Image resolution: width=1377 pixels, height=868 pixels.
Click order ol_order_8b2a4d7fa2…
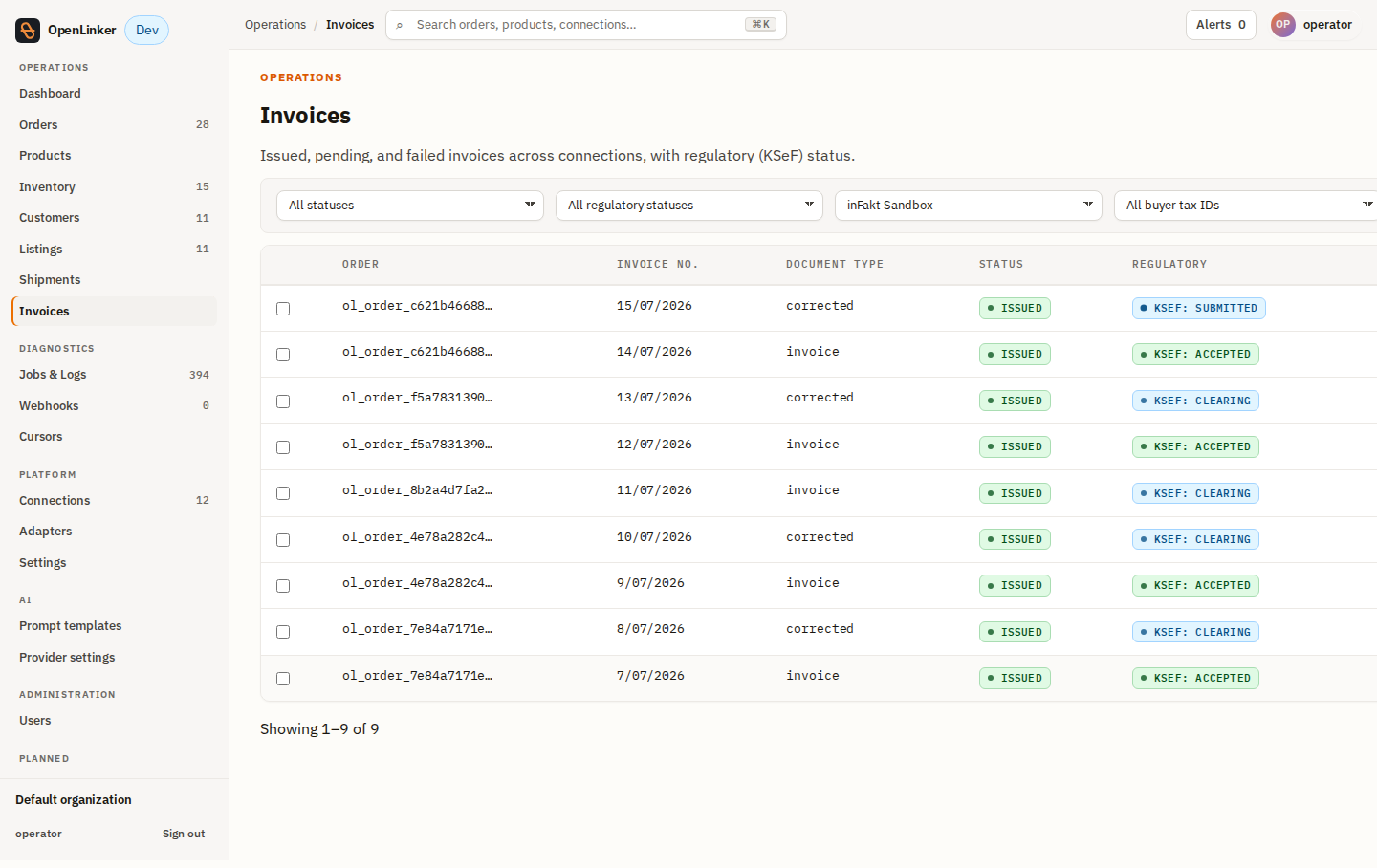(x=417, y=490)
